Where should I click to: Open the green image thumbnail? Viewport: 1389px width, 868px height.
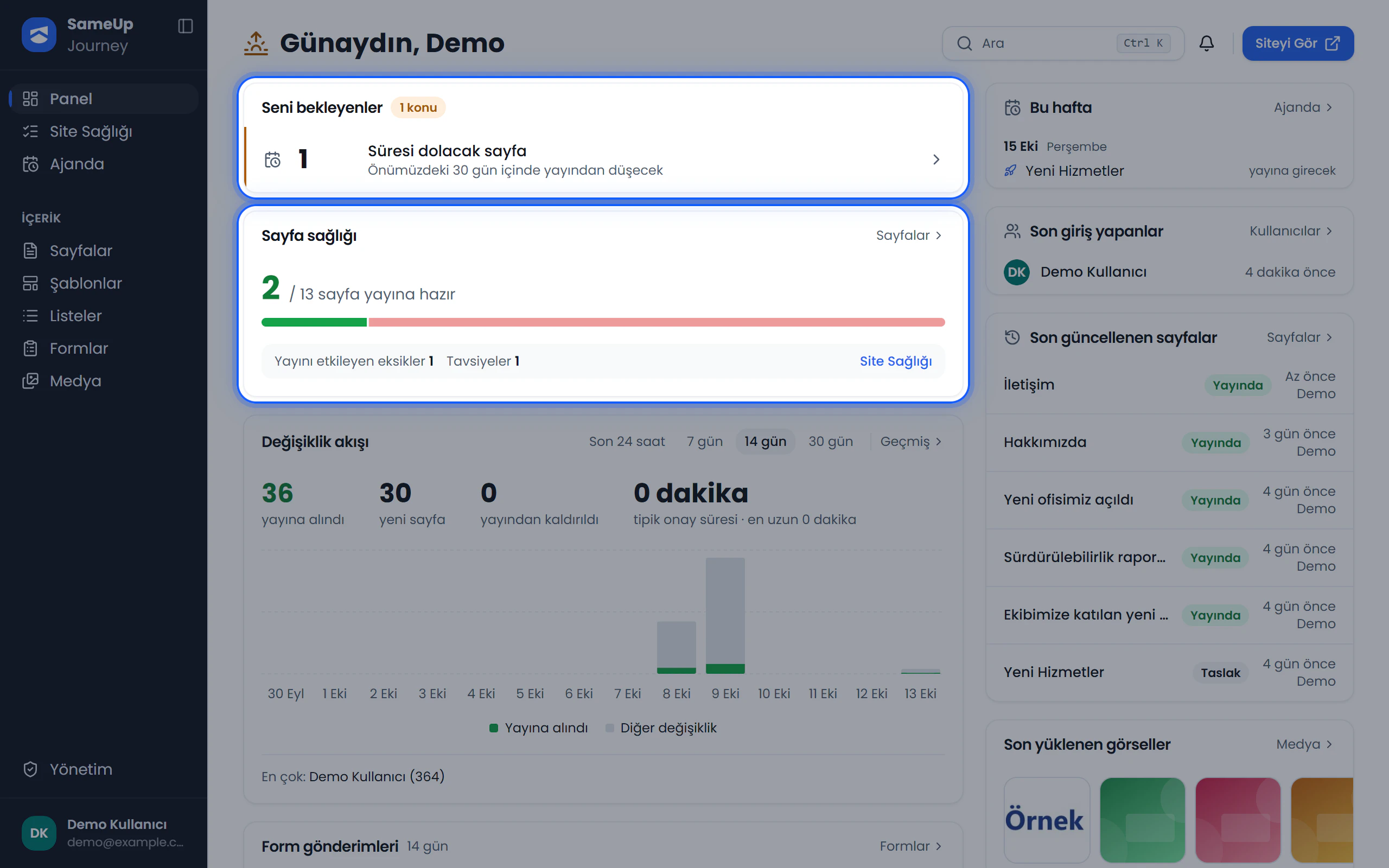pos(1142,820)
